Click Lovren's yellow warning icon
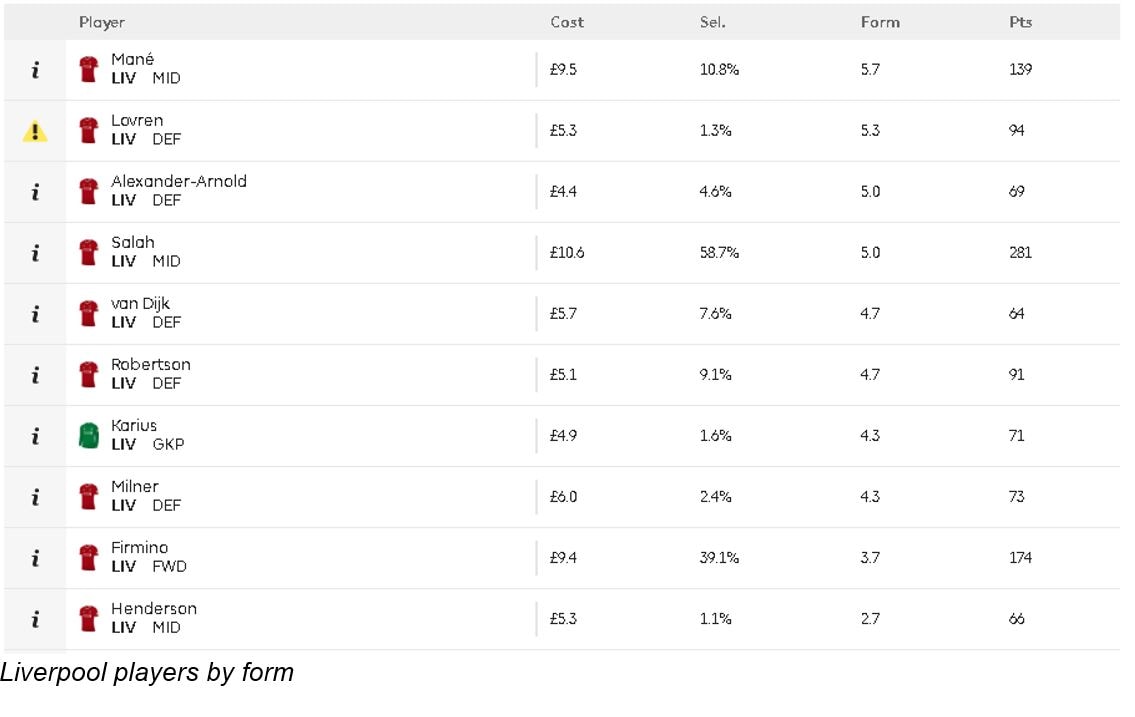 pyautogui.click(x=35, y=131)
